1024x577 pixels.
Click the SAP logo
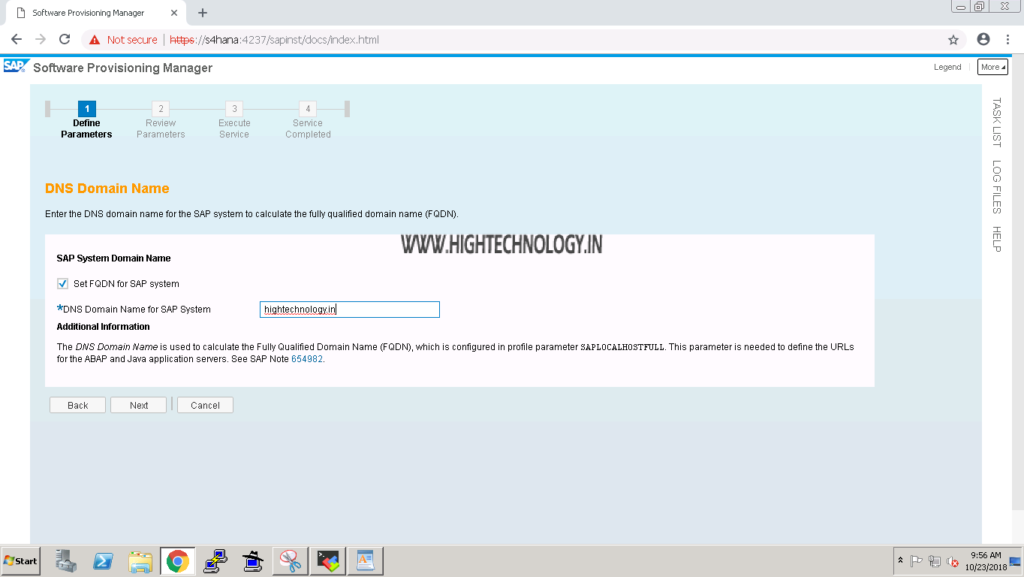(16, 67)
